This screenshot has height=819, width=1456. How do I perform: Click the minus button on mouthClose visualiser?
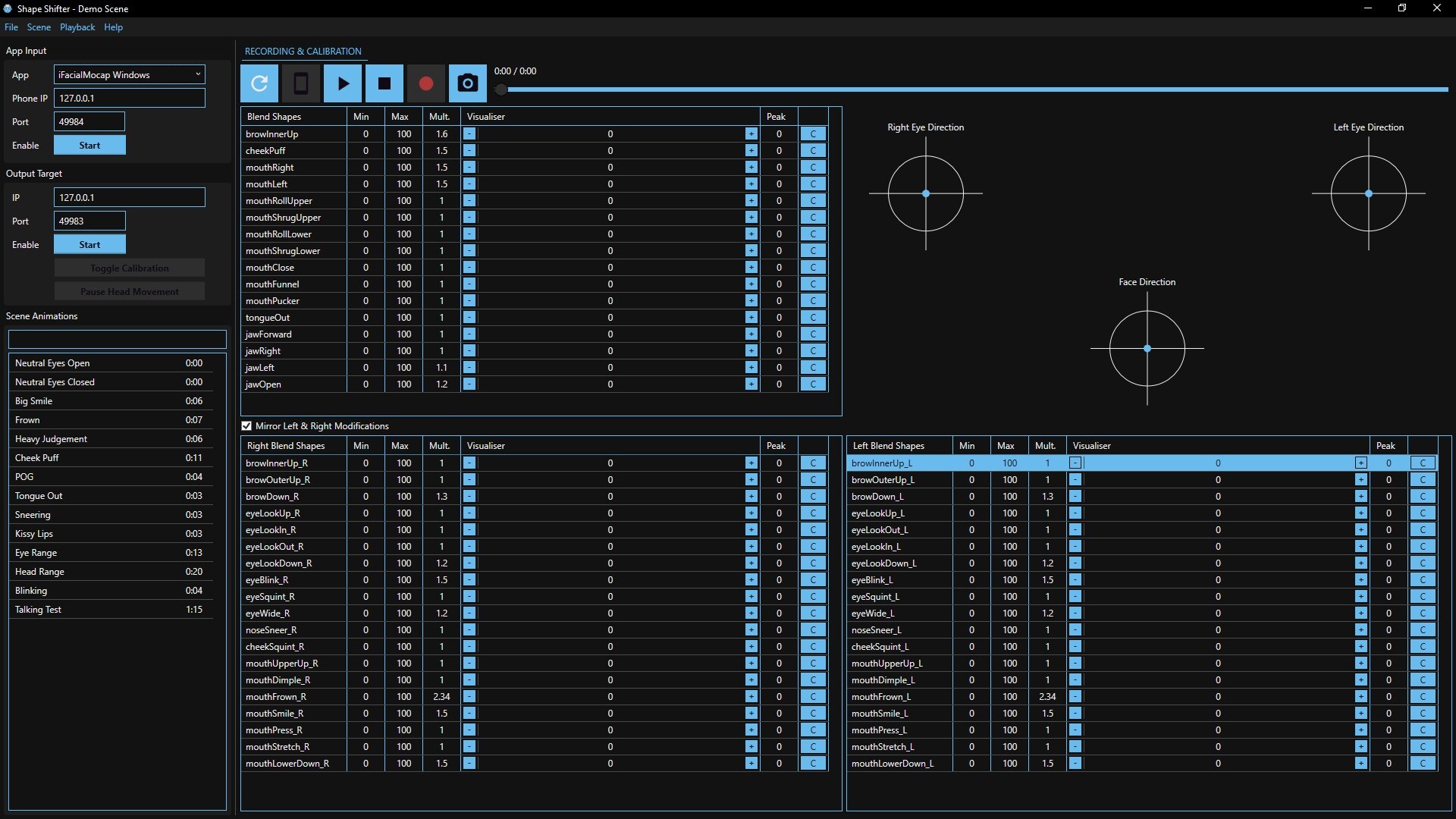(469, 267)
